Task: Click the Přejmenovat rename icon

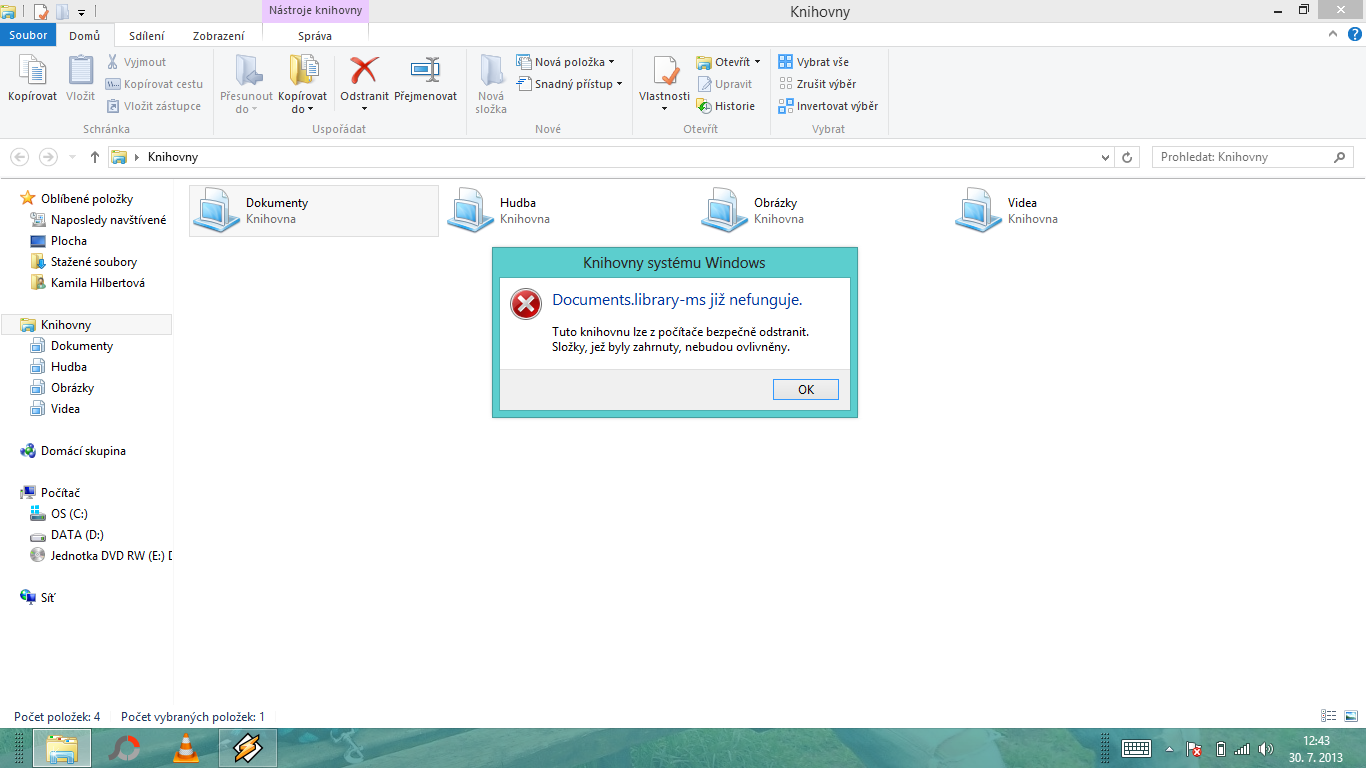Action: (426, 70)
